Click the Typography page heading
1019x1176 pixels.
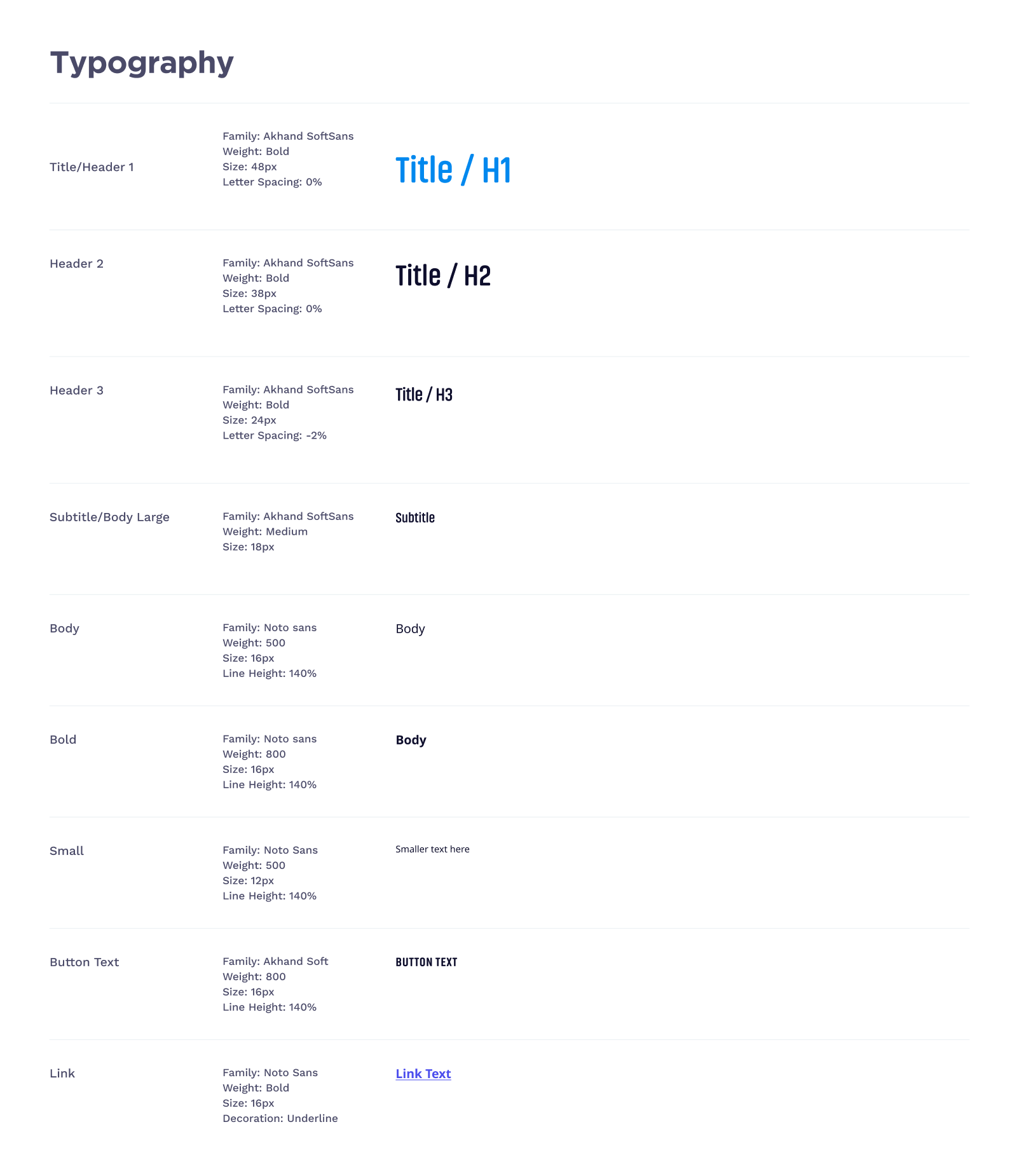click(142, 63)
